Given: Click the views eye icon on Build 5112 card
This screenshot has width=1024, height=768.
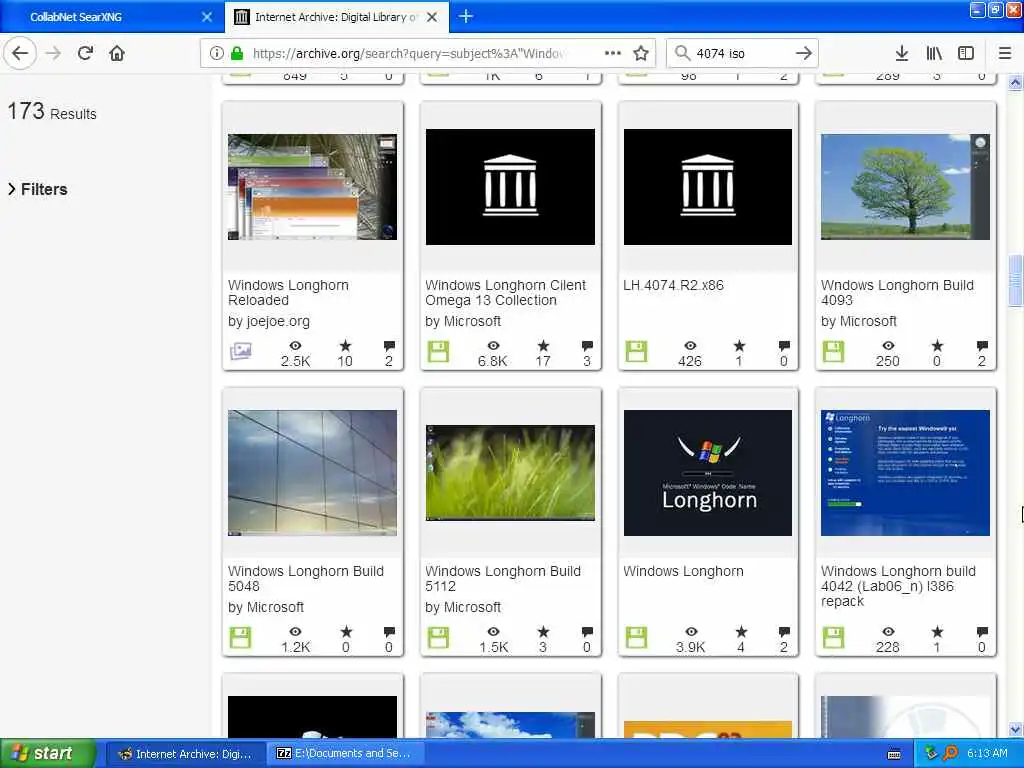Looking at the screenshot, I should point(494,632).
